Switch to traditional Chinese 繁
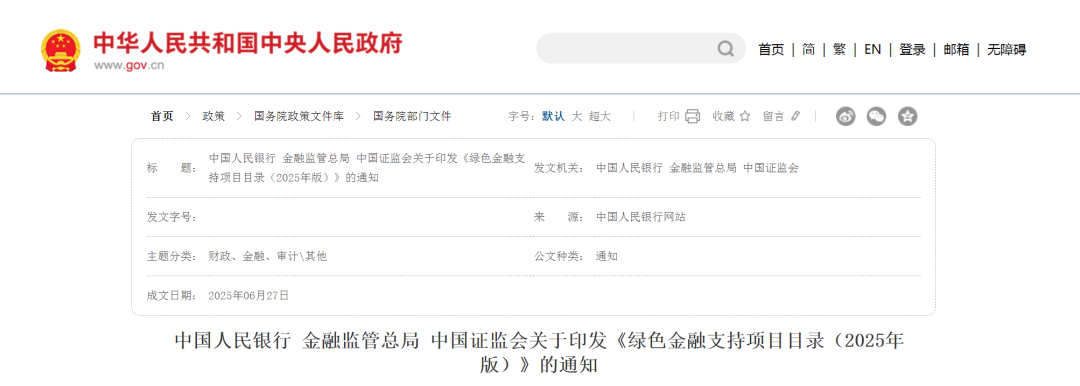The width and height of the screenshot is (1080, 386). [839, 50]
